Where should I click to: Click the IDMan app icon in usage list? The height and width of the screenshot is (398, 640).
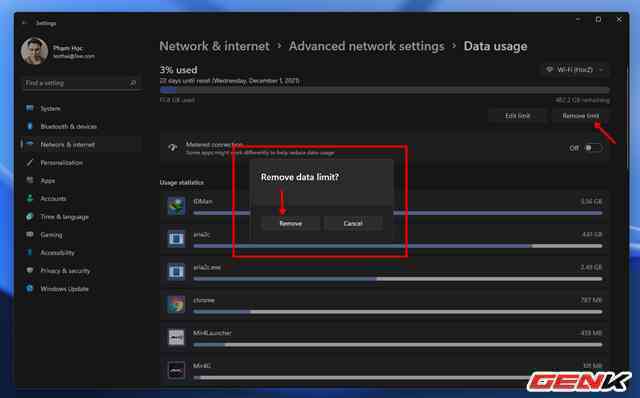pos(176,206)
